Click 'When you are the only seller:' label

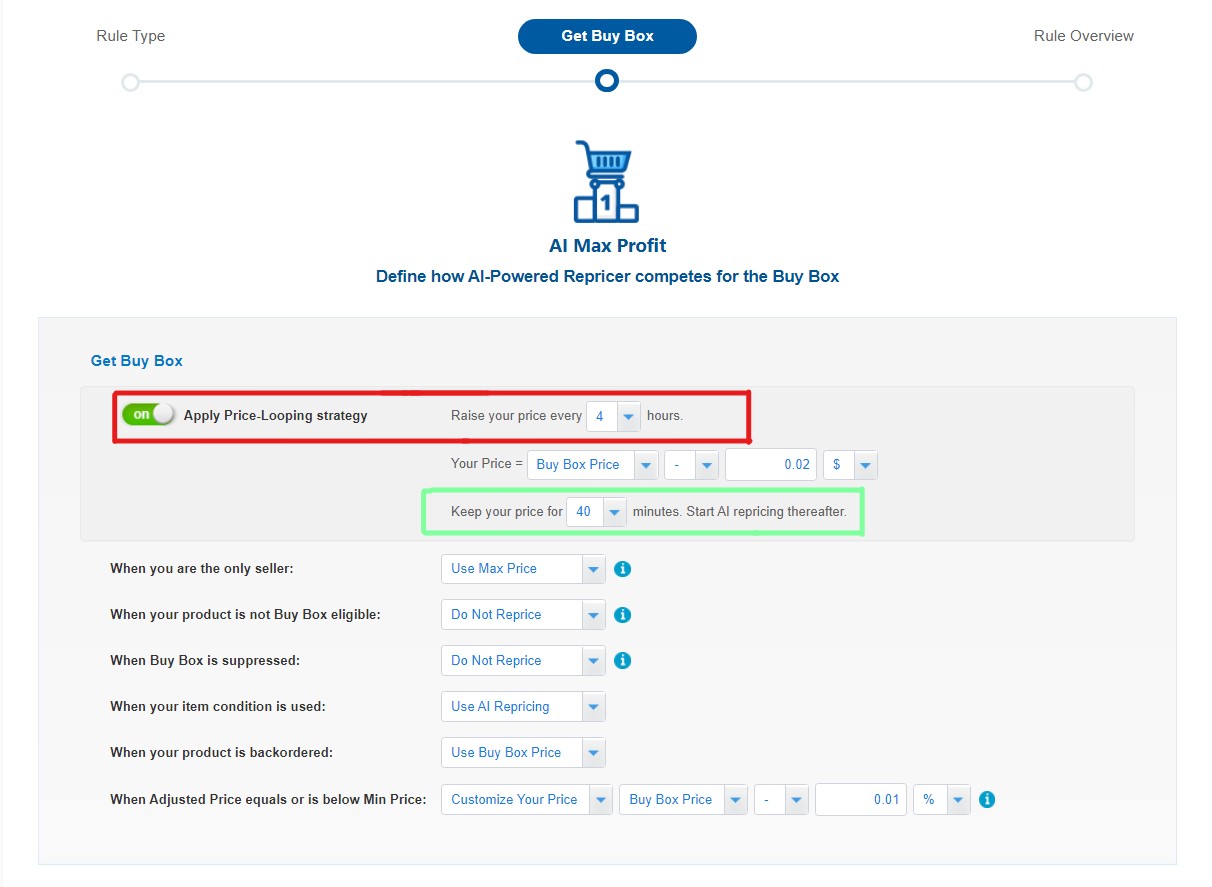click(201, 569)
